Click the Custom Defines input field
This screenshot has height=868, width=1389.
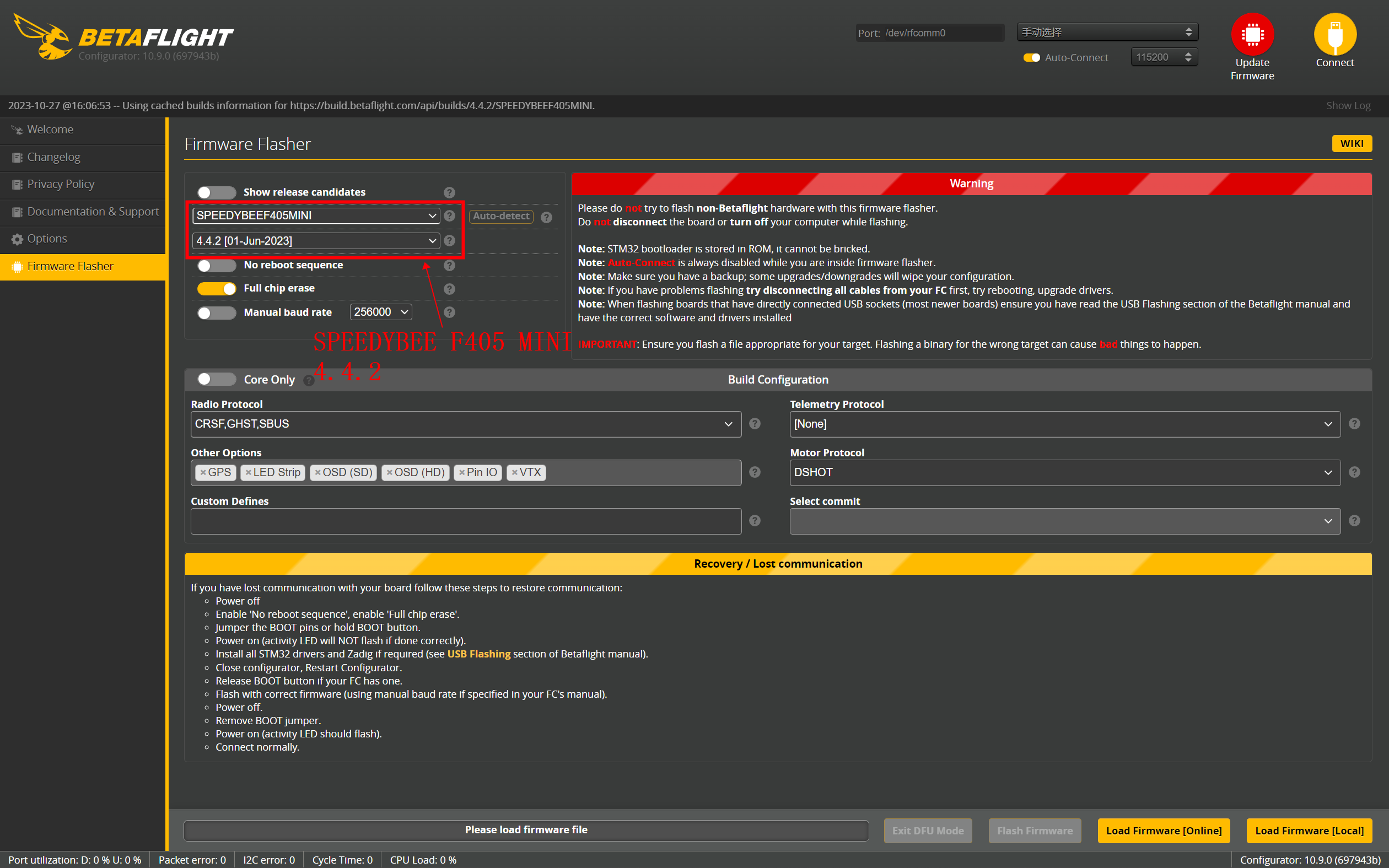(466, 521)
